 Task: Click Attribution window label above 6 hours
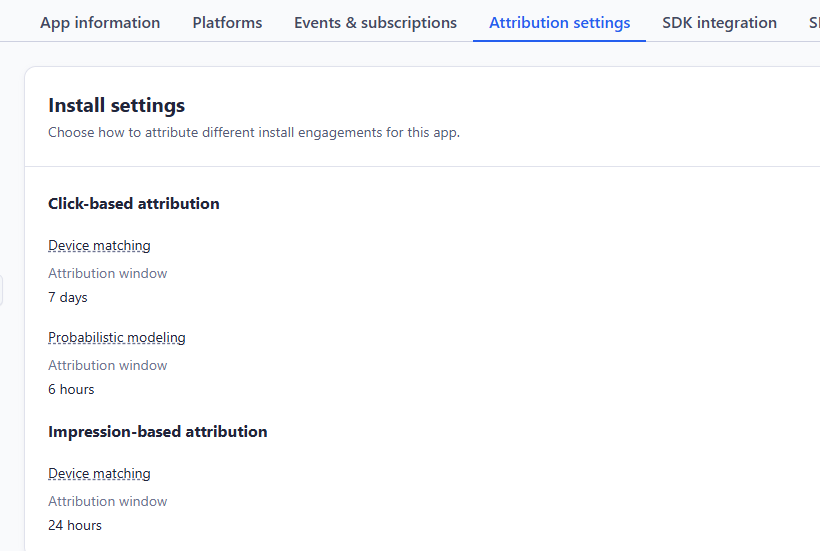coord(108,365)
